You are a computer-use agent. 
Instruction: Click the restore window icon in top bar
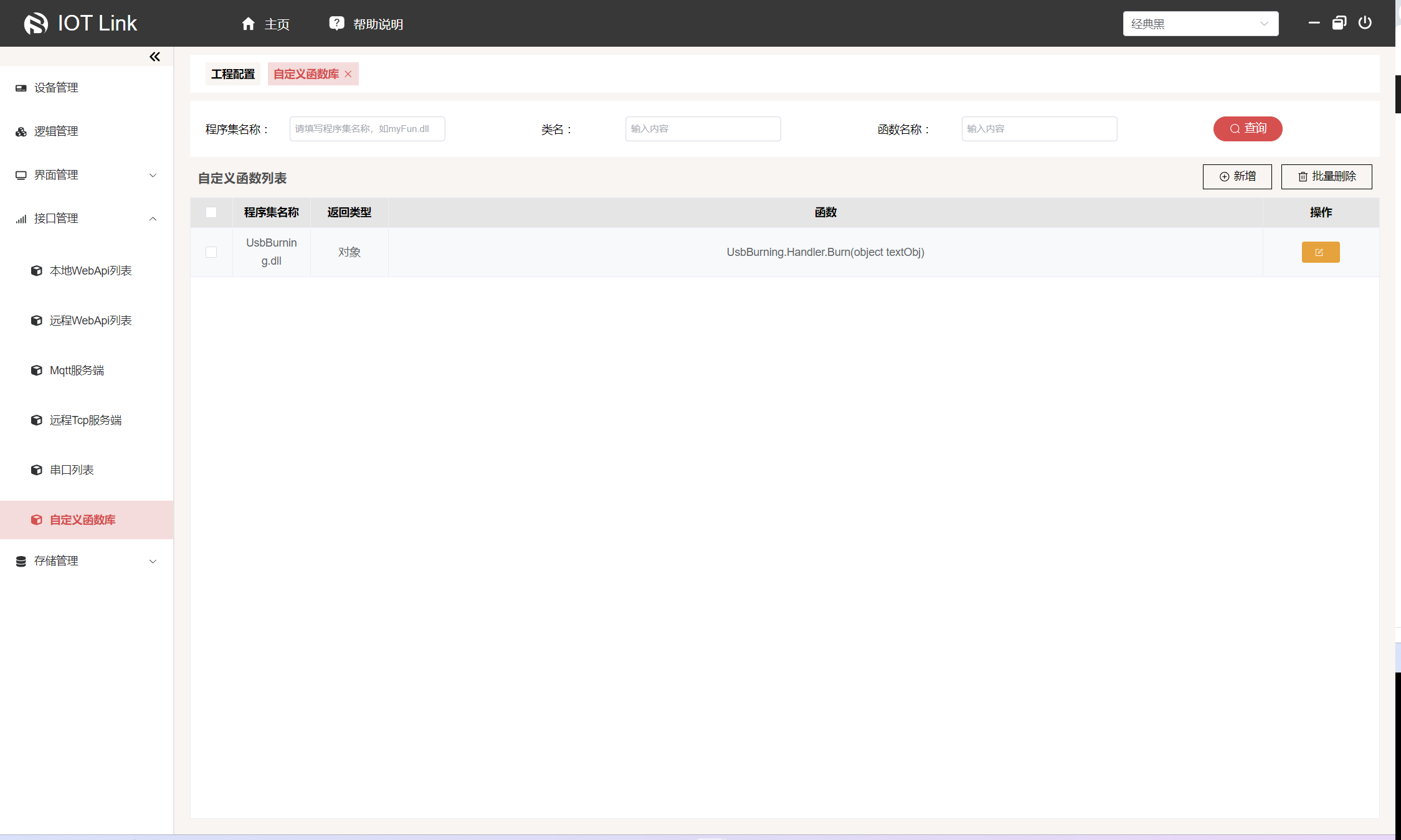click(x=1339, y=23)
